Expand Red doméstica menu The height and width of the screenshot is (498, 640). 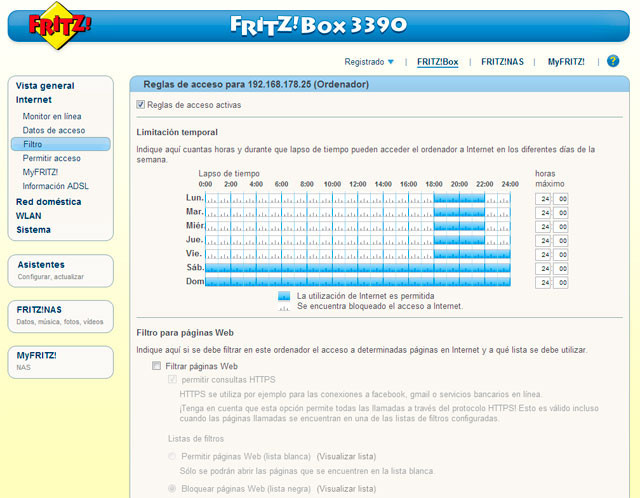(x=49, y=202)
